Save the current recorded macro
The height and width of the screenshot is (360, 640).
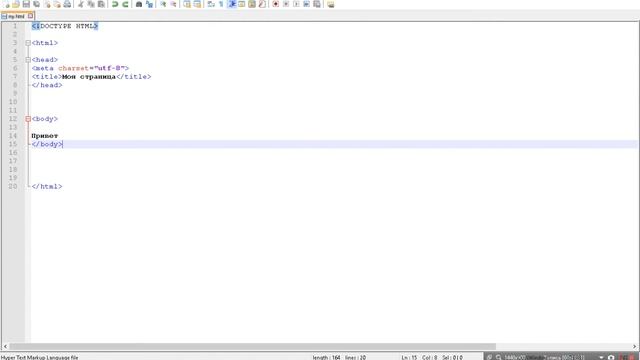click(x=317, y=4)
